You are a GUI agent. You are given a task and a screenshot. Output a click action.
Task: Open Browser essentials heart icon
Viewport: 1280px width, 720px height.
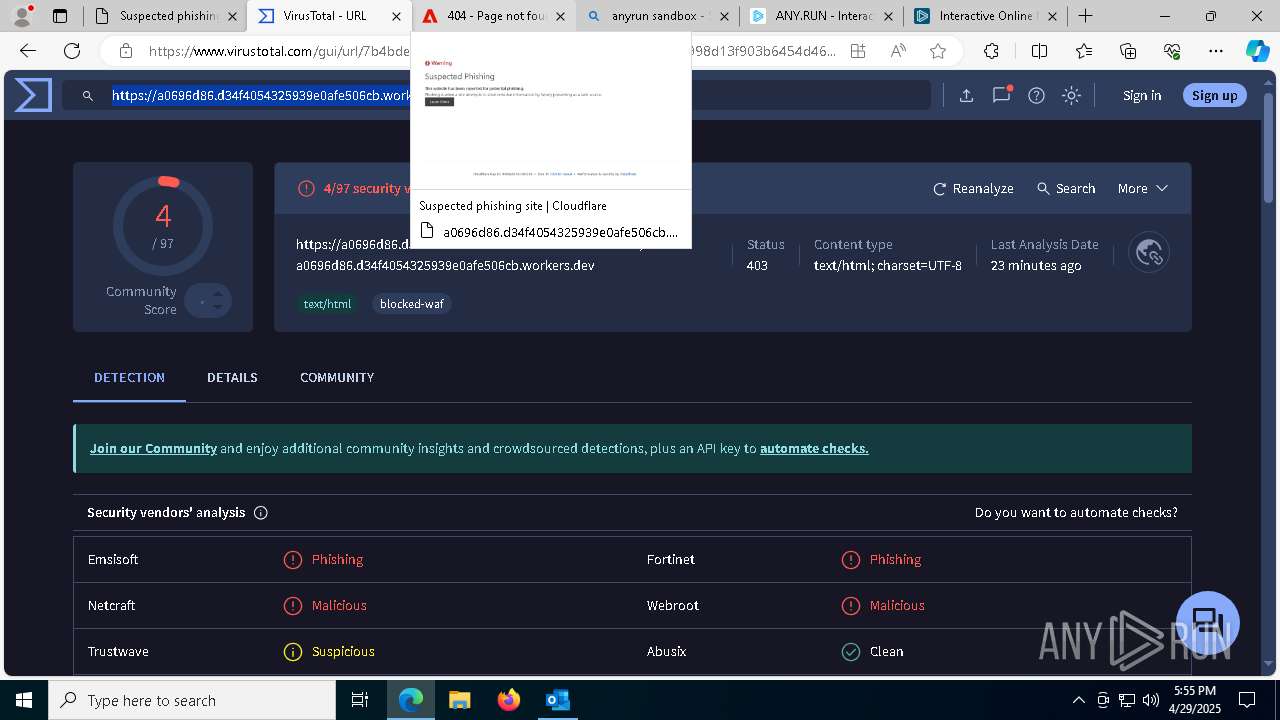1172,51
